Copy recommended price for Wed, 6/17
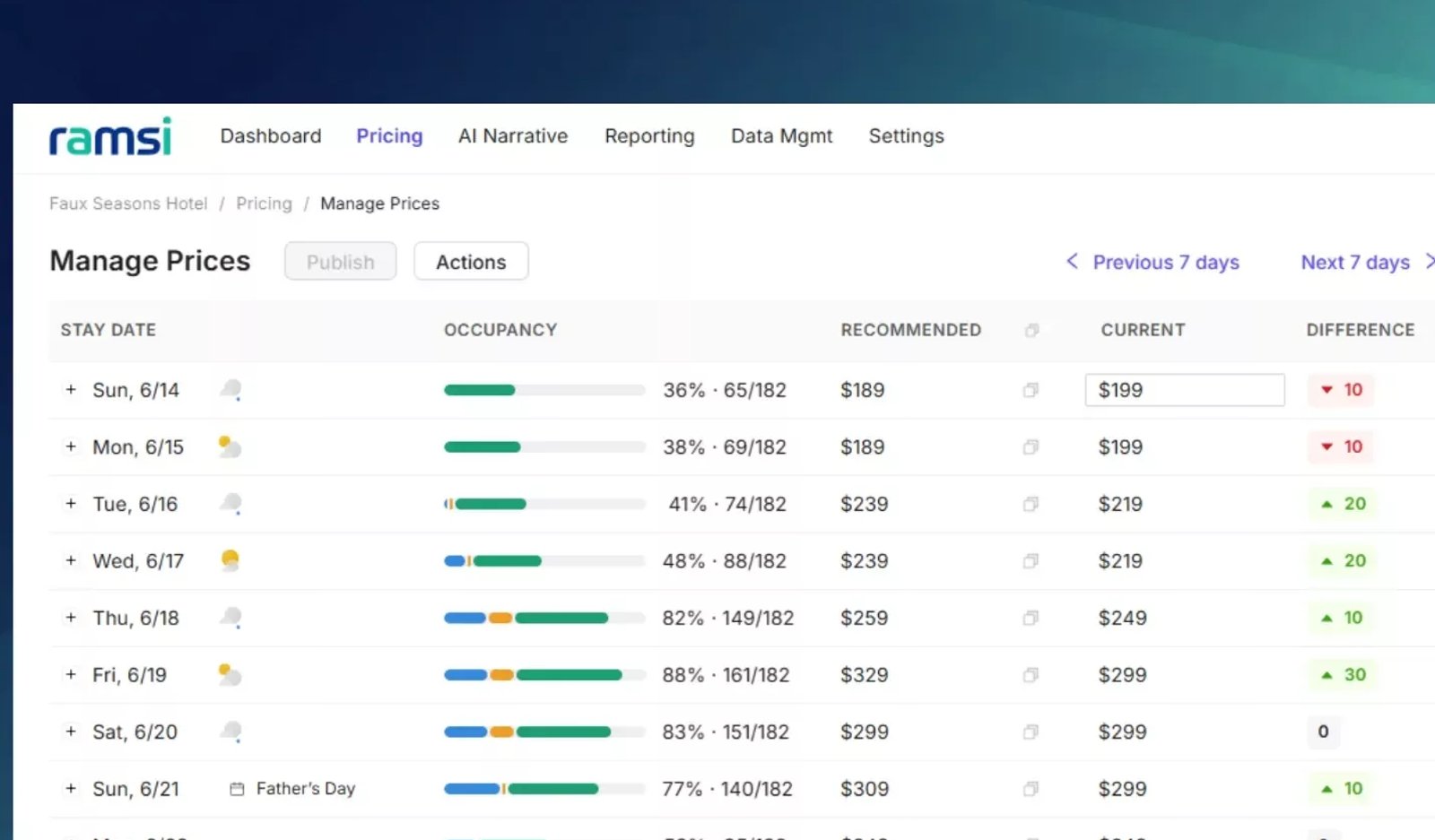 point(1031,560)
